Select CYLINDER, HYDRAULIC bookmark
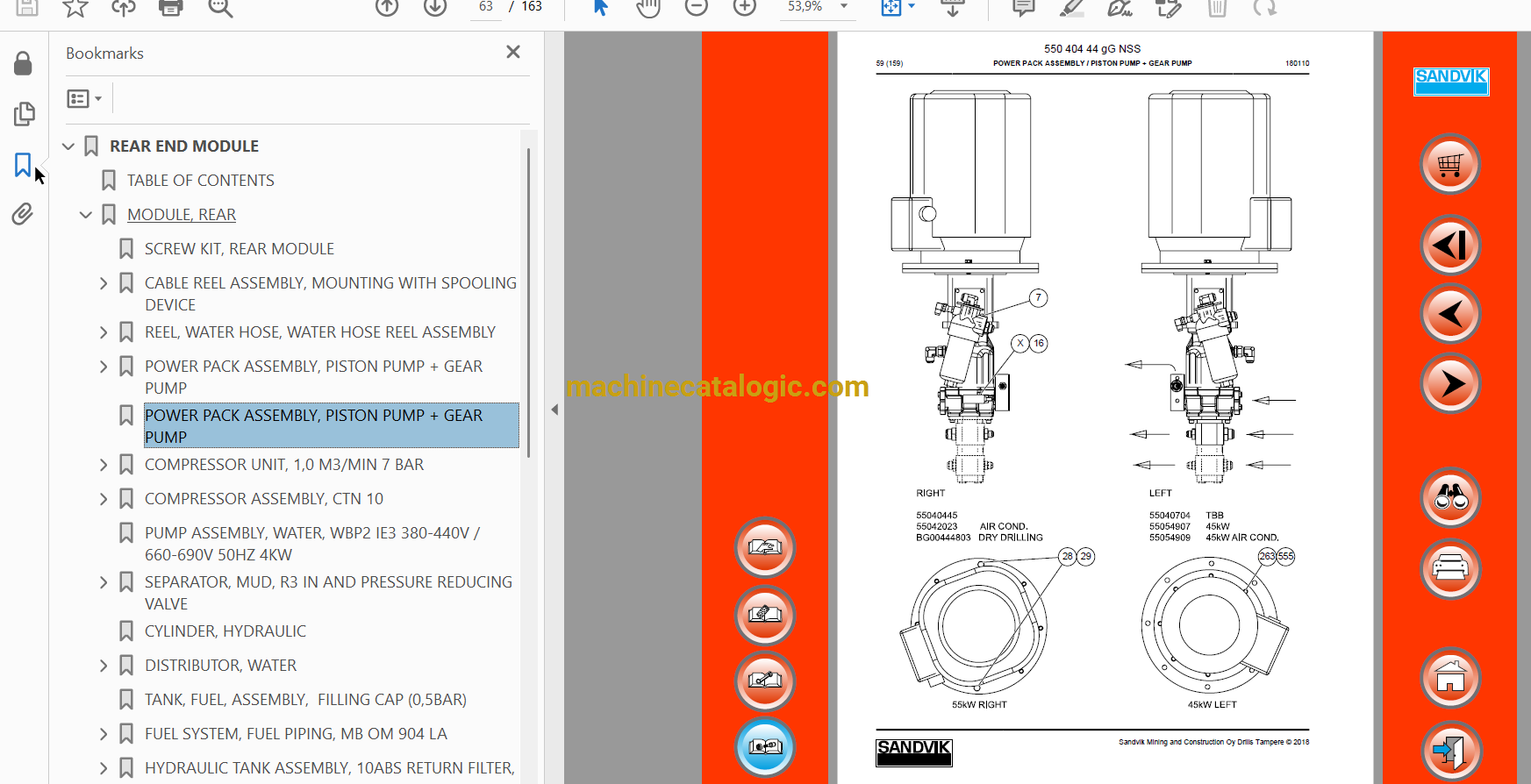 (x=225, y=631)
